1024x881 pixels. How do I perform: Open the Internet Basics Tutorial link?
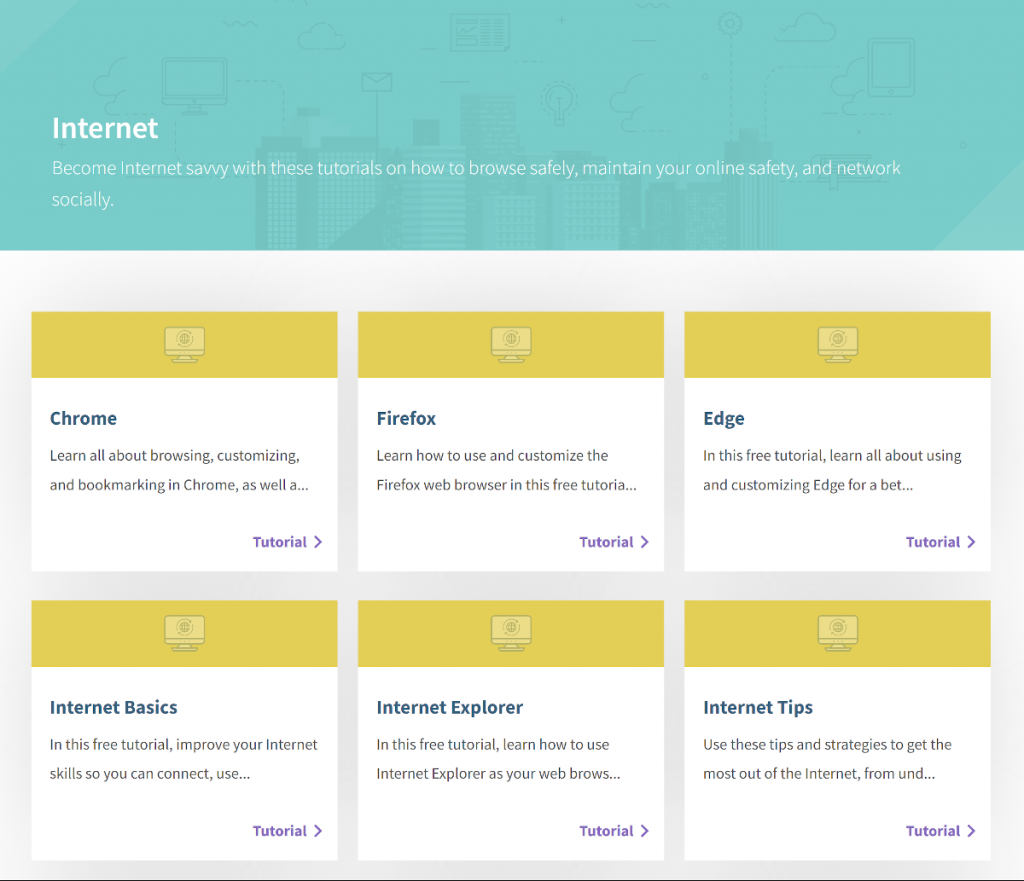point(280,831)
